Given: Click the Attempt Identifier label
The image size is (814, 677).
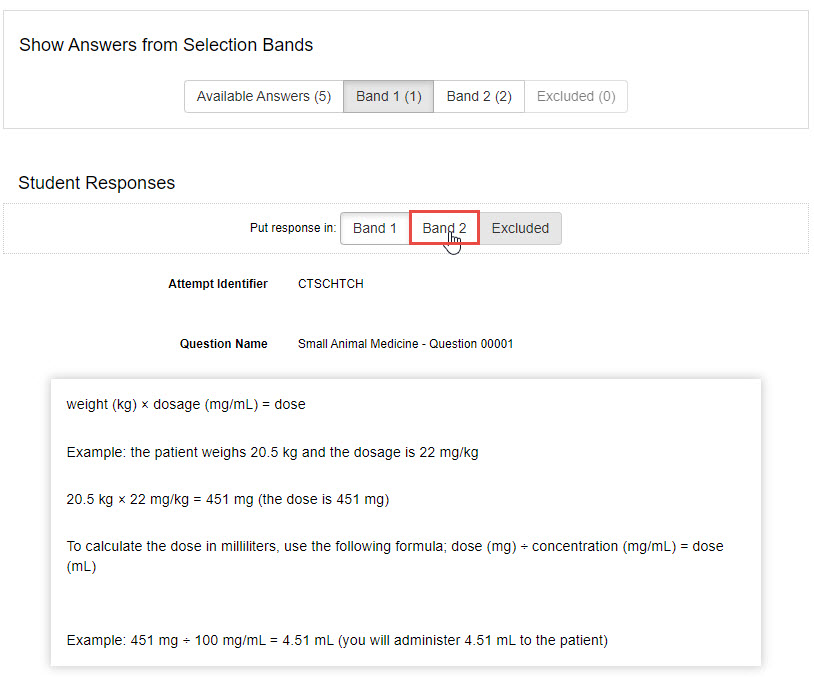Looking at the screenshot, I should pos(217,284).
